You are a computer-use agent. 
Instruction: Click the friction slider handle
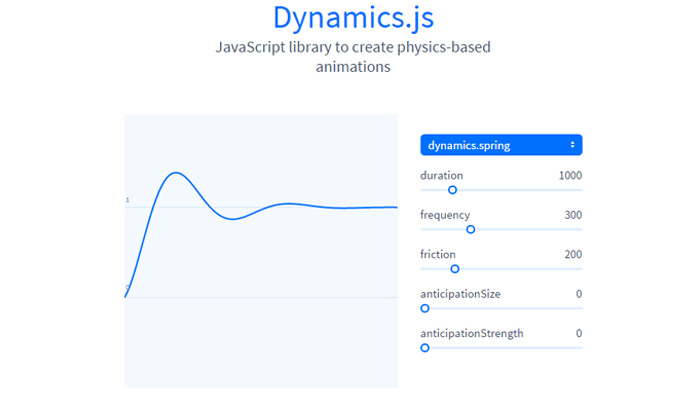[x=454, y=269]
